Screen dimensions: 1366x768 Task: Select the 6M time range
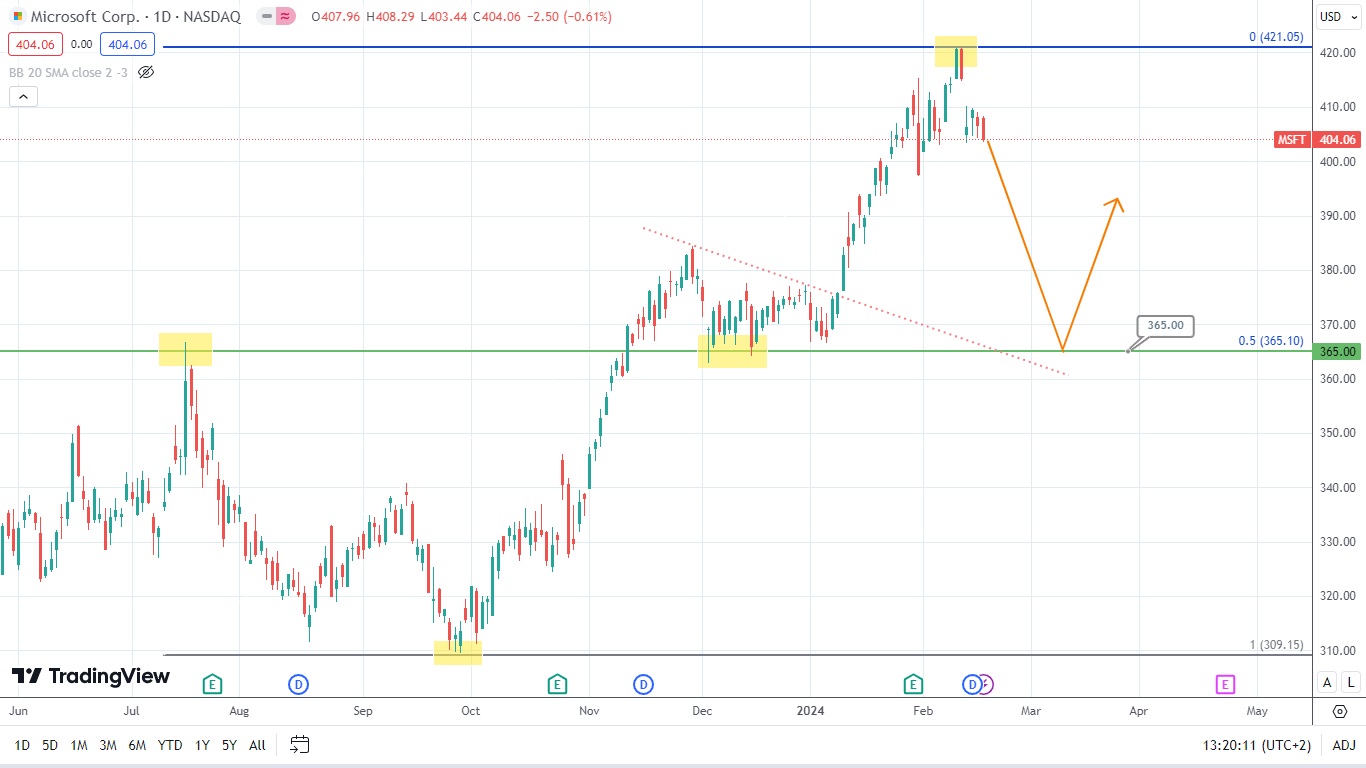(x=138, y=745)
